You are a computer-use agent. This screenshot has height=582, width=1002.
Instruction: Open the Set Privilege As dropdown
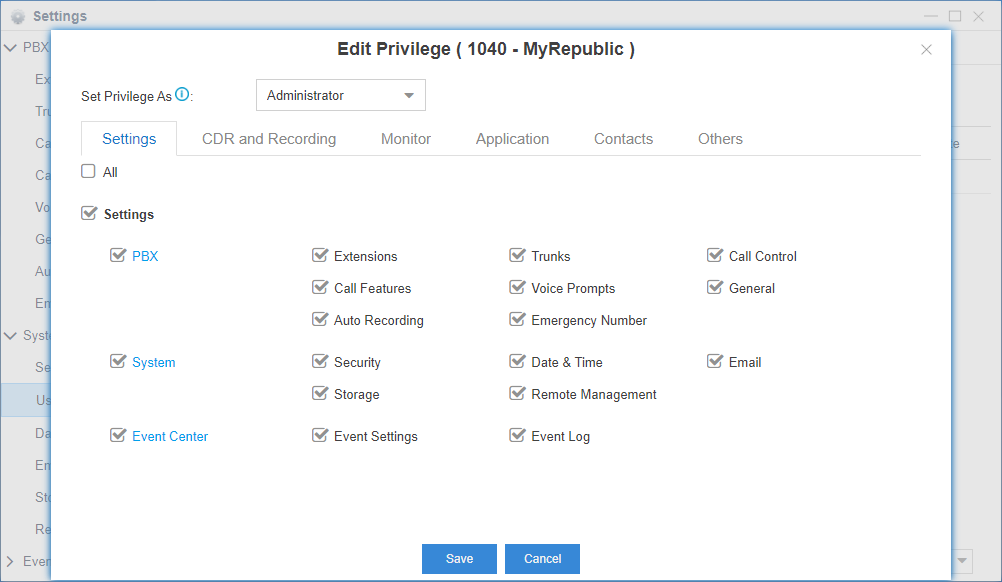pos(341,96)
